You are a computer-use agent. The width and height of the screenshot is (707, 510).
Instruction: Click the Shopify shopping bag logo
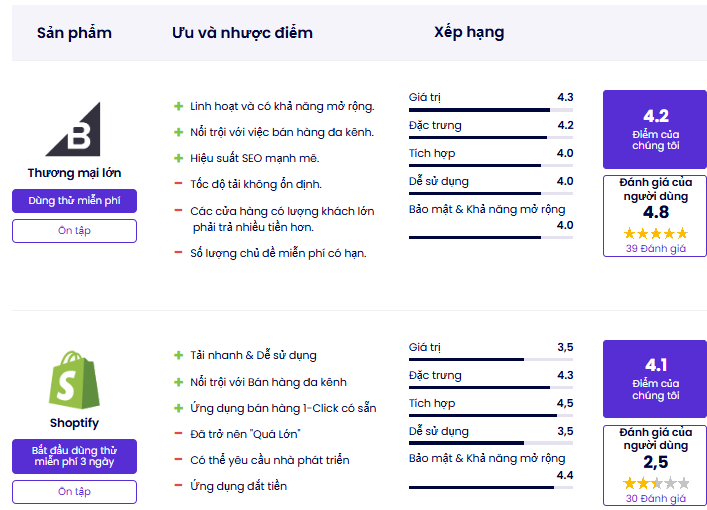pyautogui.click(x=74, y=380)
